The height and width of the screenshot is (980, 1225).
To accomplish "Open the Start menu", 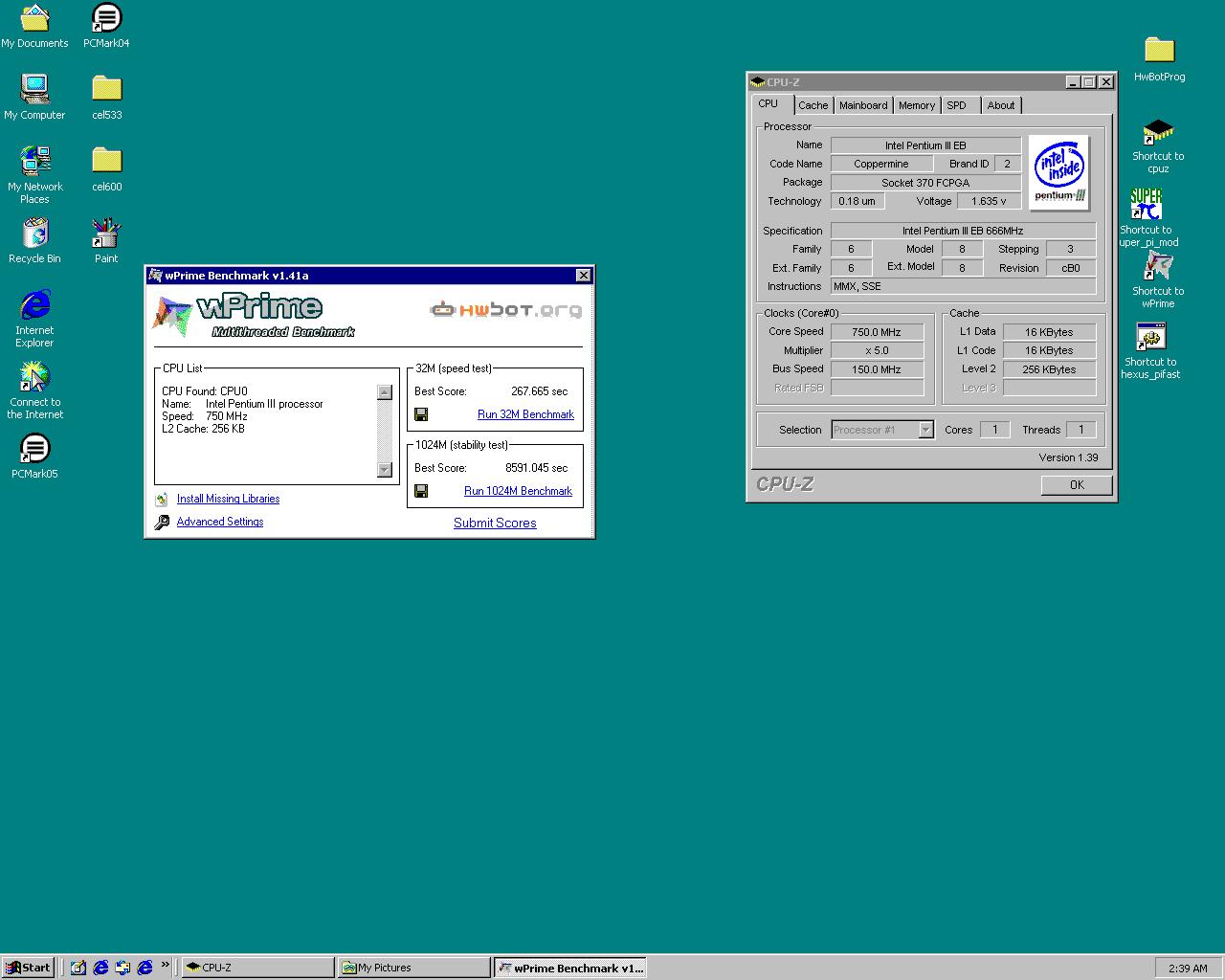I will pos(27,968).
